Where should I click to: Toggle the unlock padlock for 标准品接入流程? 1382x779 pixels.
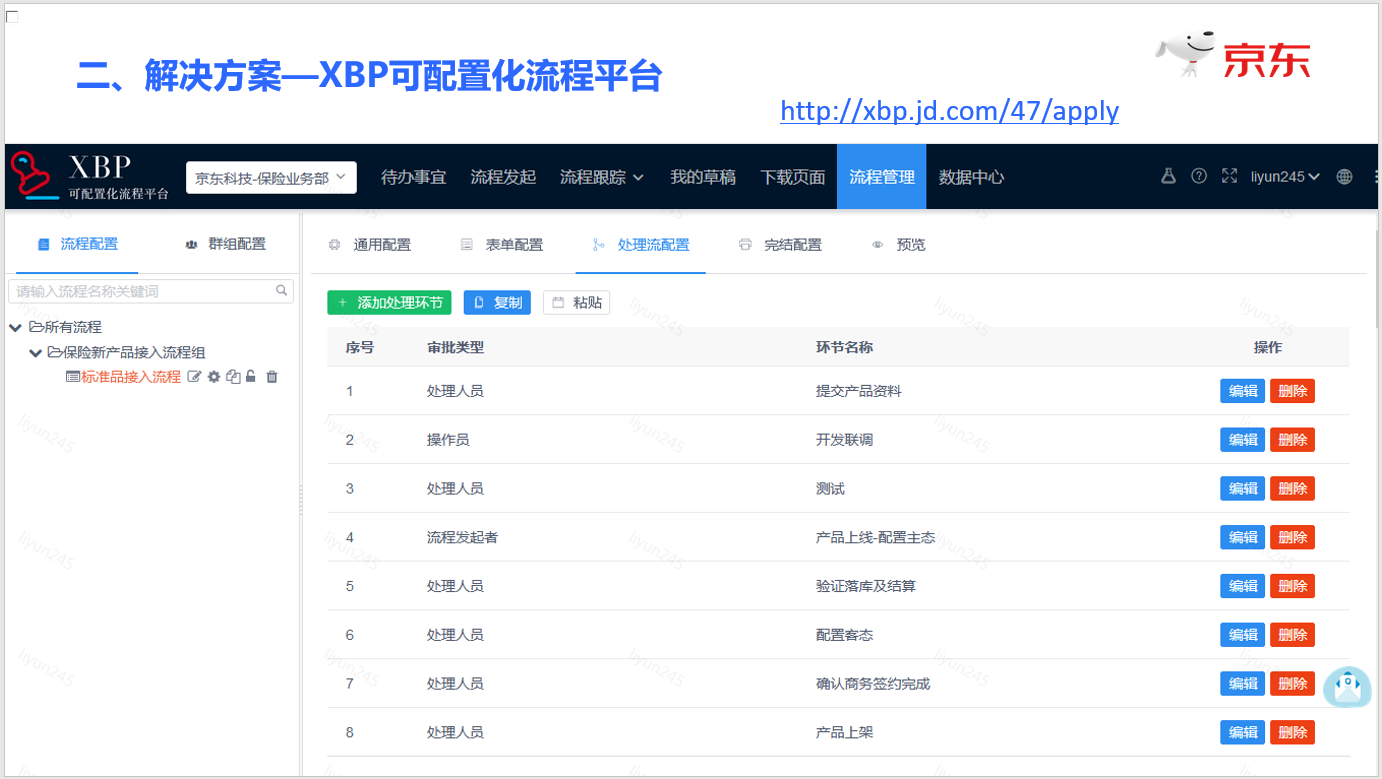click(251, 377)
